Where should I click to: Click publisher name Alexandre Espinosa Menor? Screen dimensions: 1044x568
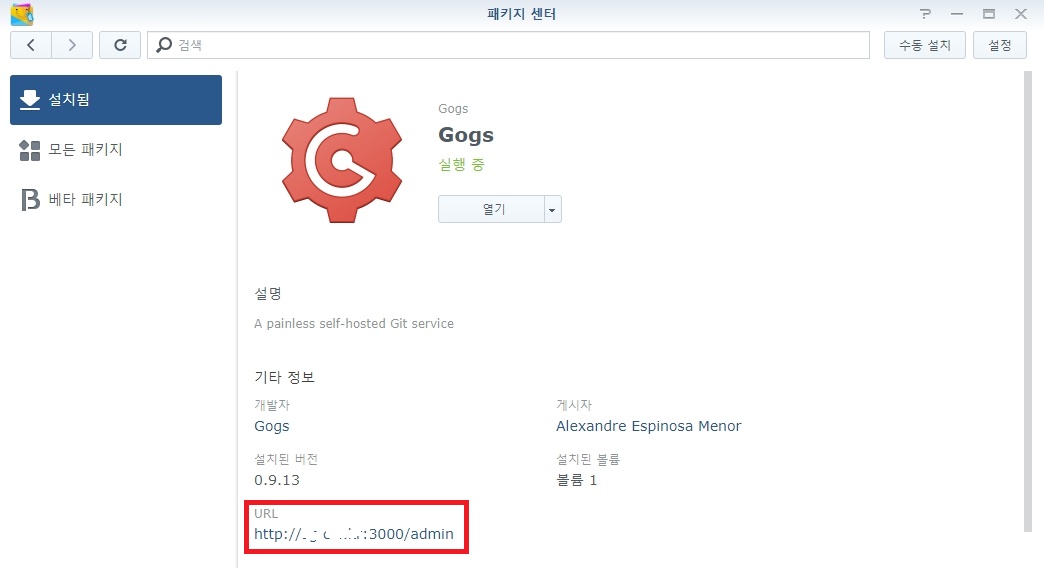[x=649, y=426]
